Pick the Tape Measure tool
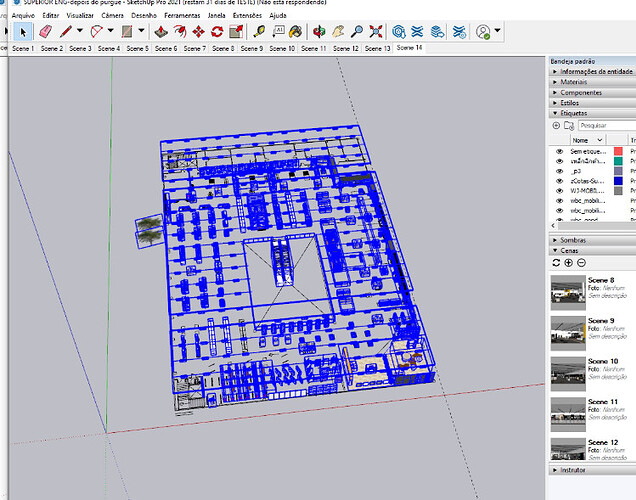Image resolution: width=636 pixels, height=500 pixels. [x=259, y=32]
